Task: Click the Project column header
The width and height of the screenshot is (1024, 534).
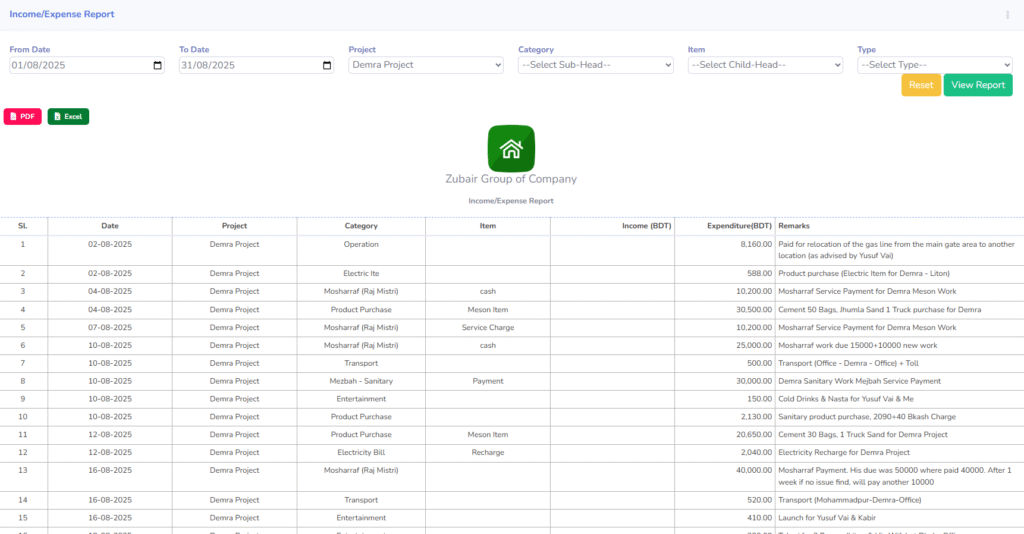Action: tap(234, 226)
